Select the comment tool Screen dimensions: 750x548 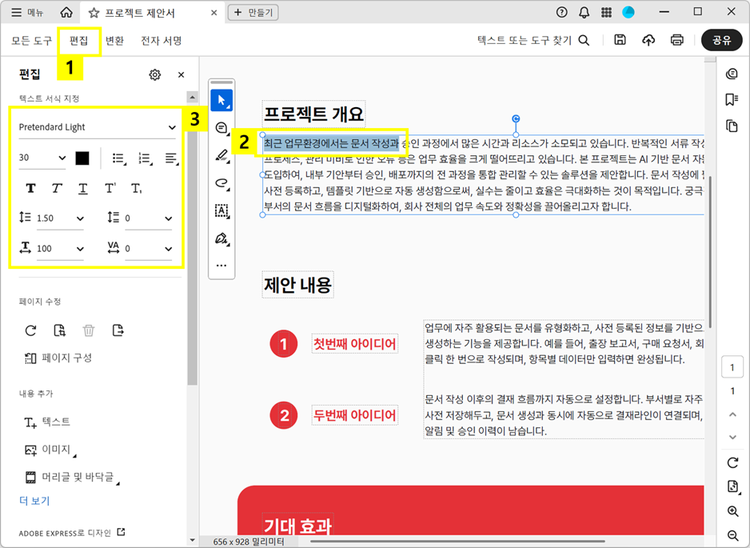(x=221, y=128)
